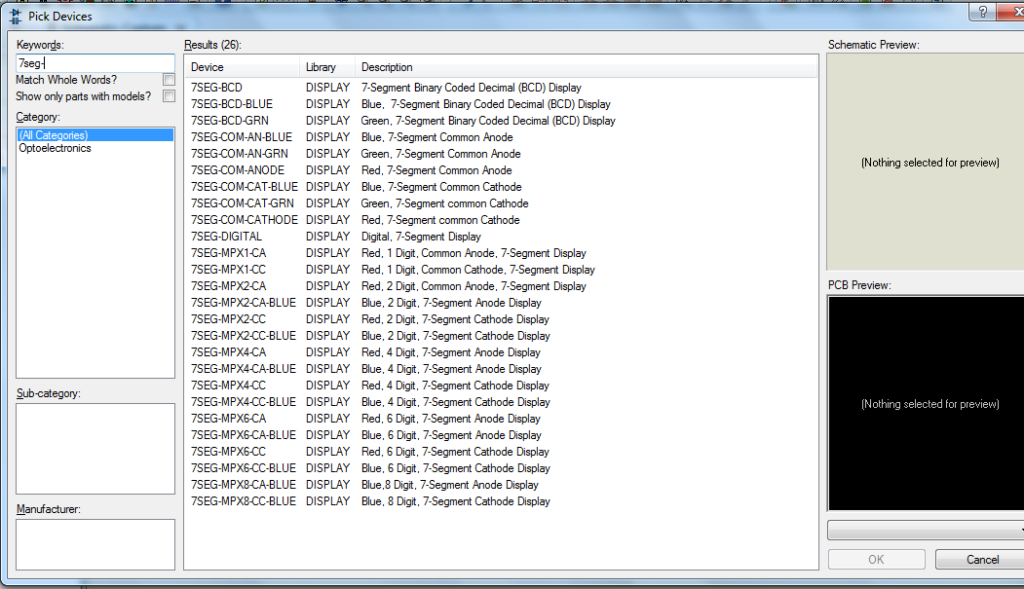Viewport: 1024px width, 589px height.
Task: Select (All Categories) in Category list
Action: [x=53, y=135]
